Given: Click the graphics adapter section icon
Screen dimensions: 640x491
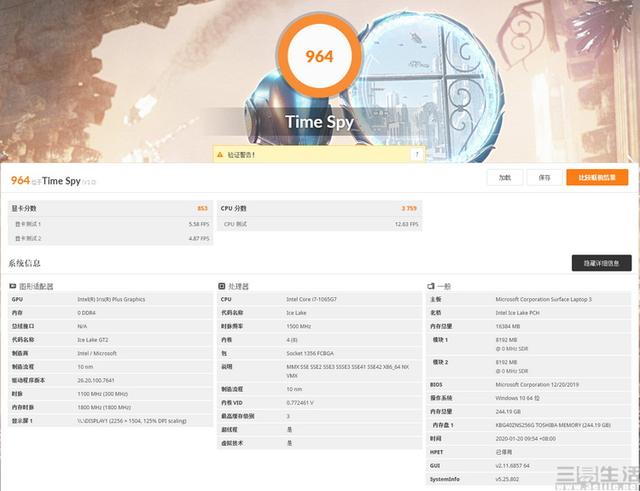Looking at the screenshot, I should (x=14, y=286).
